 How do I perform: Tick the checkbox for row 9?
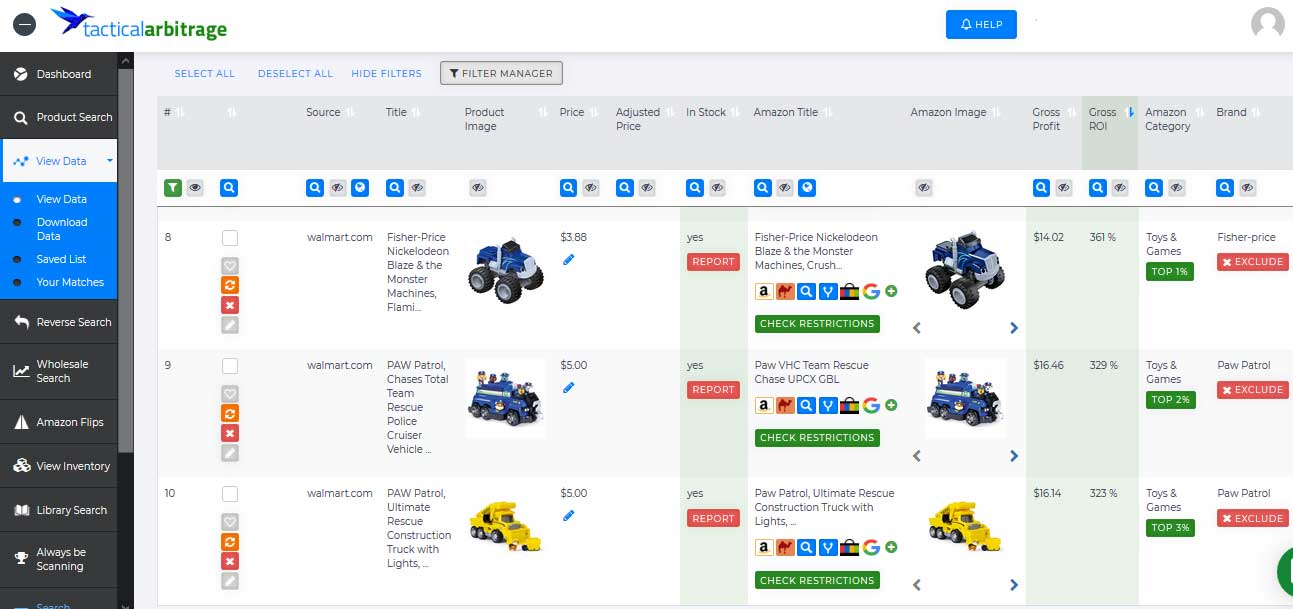click(230, 366)
